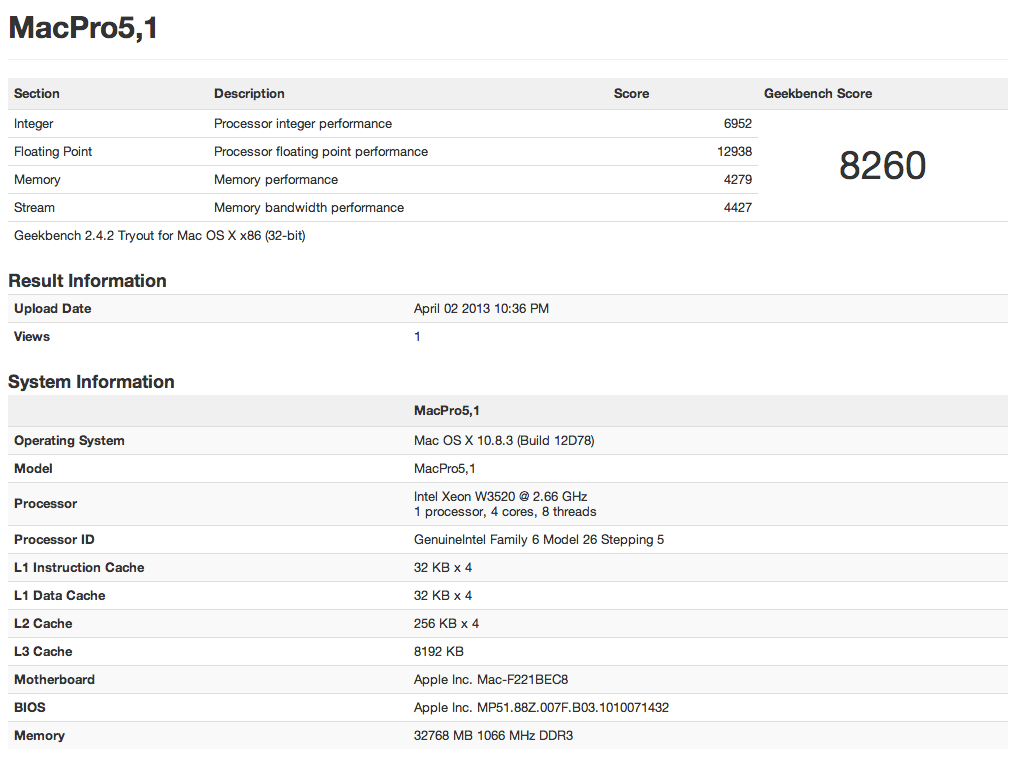
Task: Click the stream score 4427
Action: tap(738, 208)
